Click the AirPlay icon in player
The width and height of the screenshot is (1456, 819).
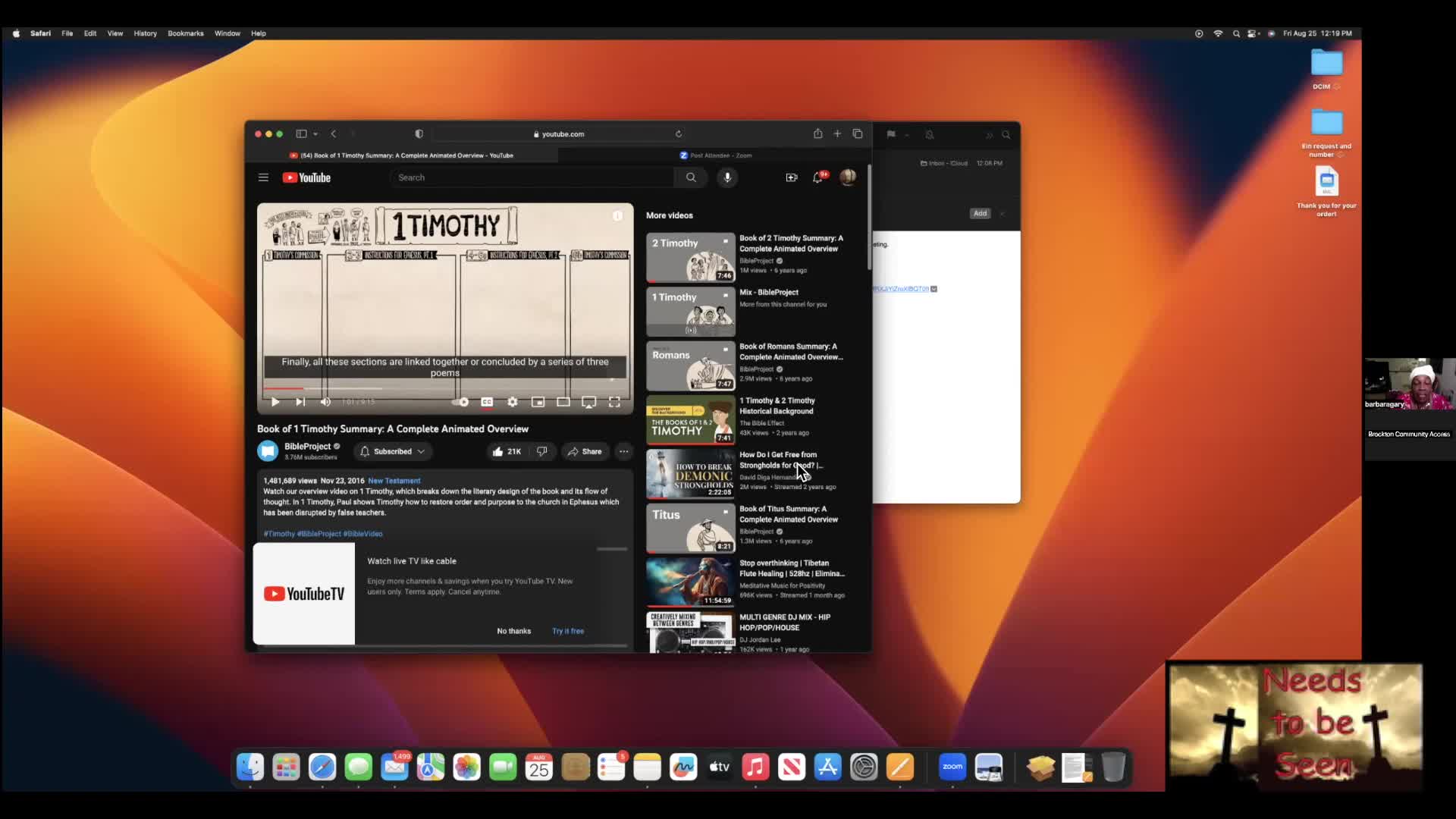(x=588, y=402)
